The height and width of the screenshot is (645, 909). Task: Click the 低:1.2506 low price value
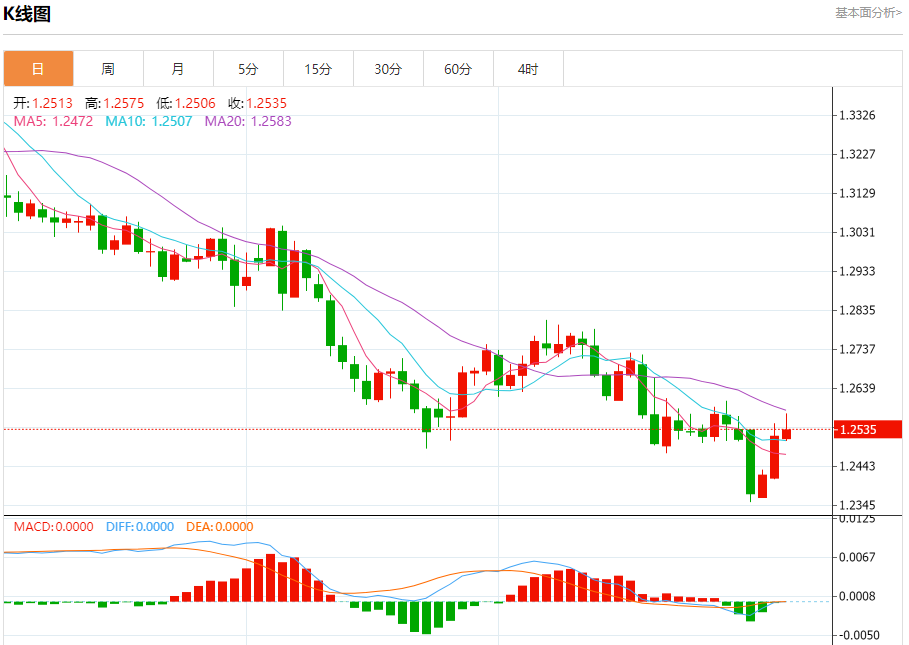pyautogui.click(x=186, y=103)
